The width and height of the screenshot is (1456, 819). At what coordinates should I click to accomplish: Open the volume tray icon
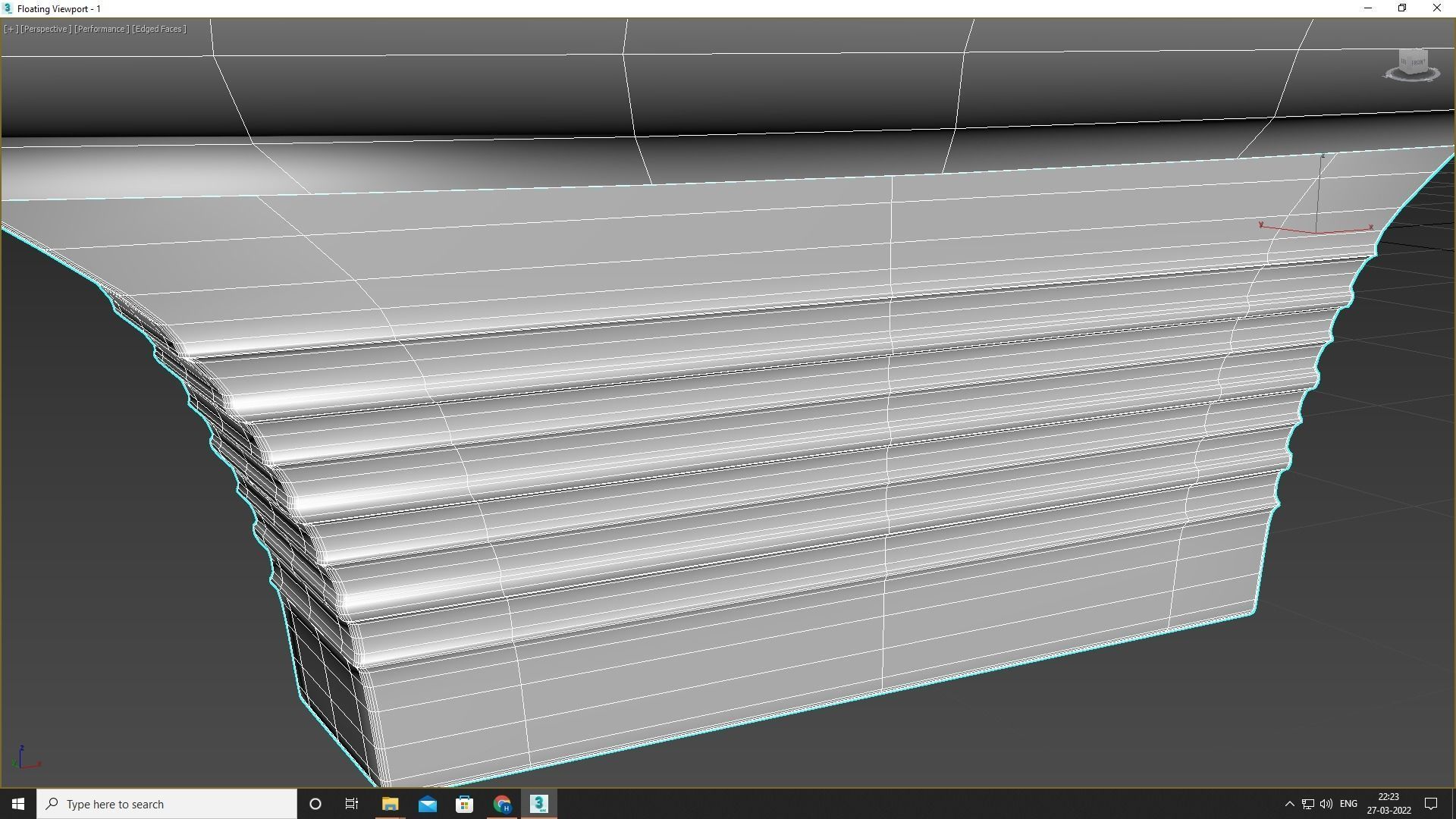click(1326, 804)
